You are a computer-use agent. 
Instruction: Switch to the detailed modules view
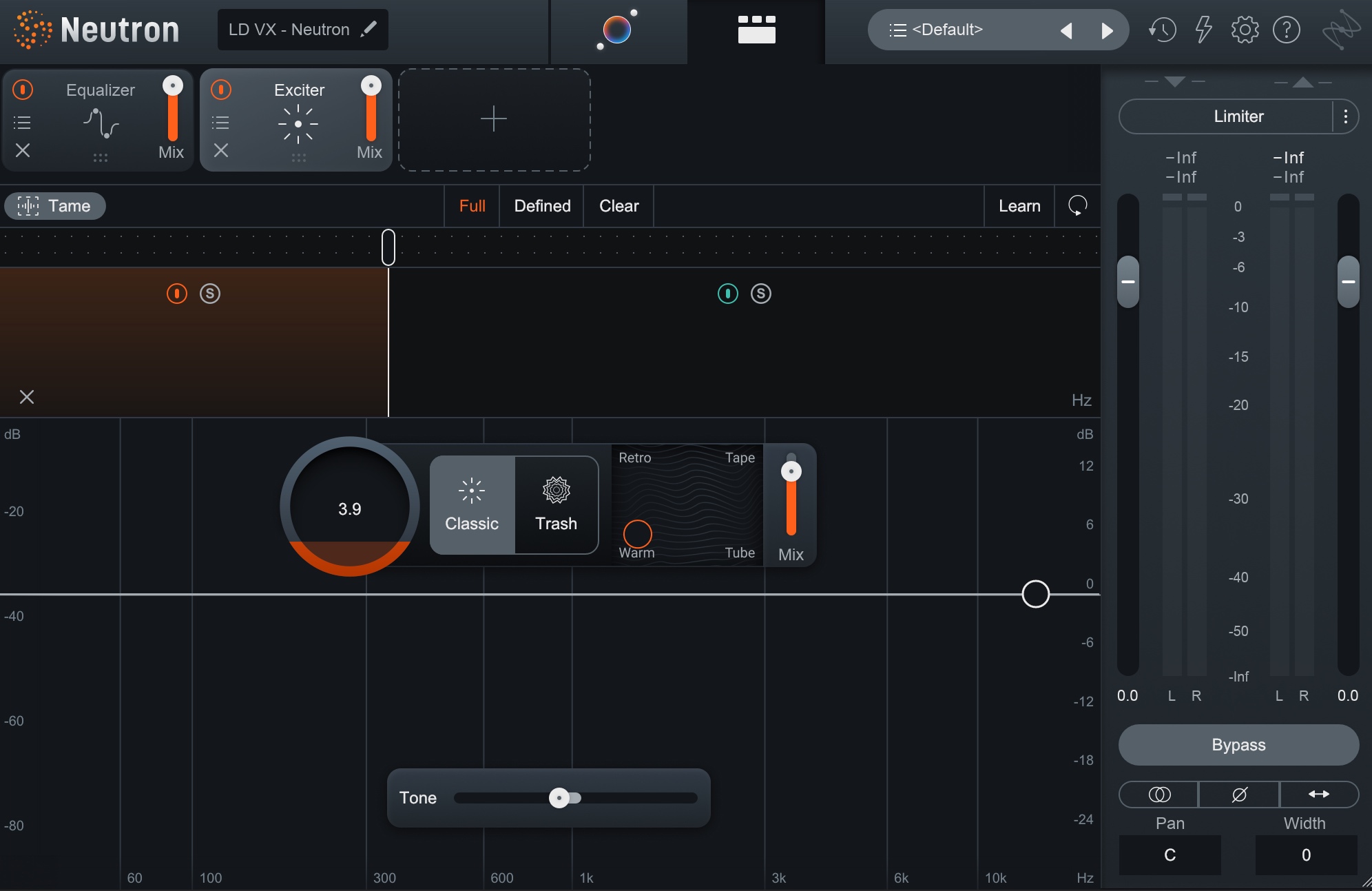[x=756, y=30]
